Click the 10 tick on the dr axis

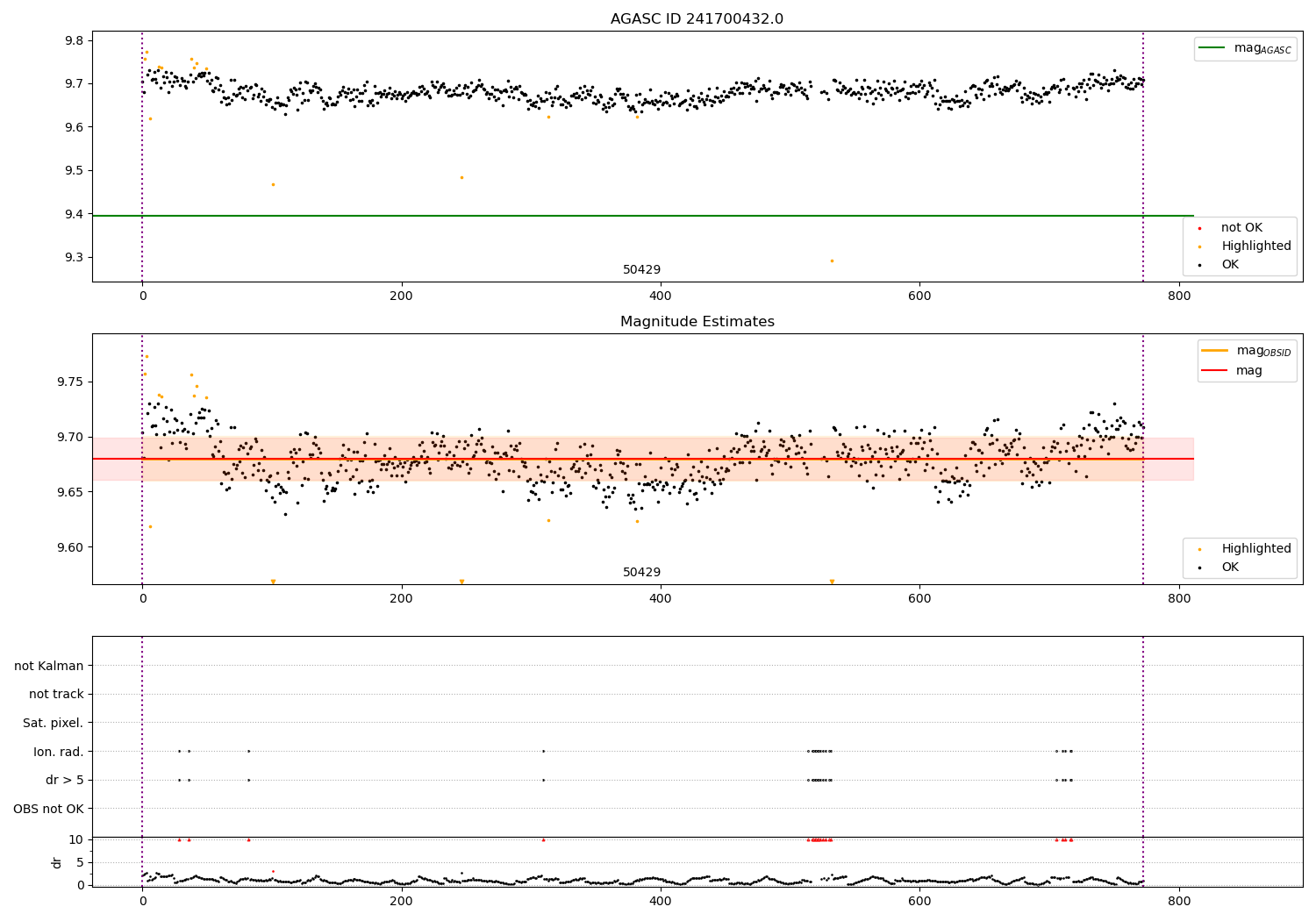point(76,840)
